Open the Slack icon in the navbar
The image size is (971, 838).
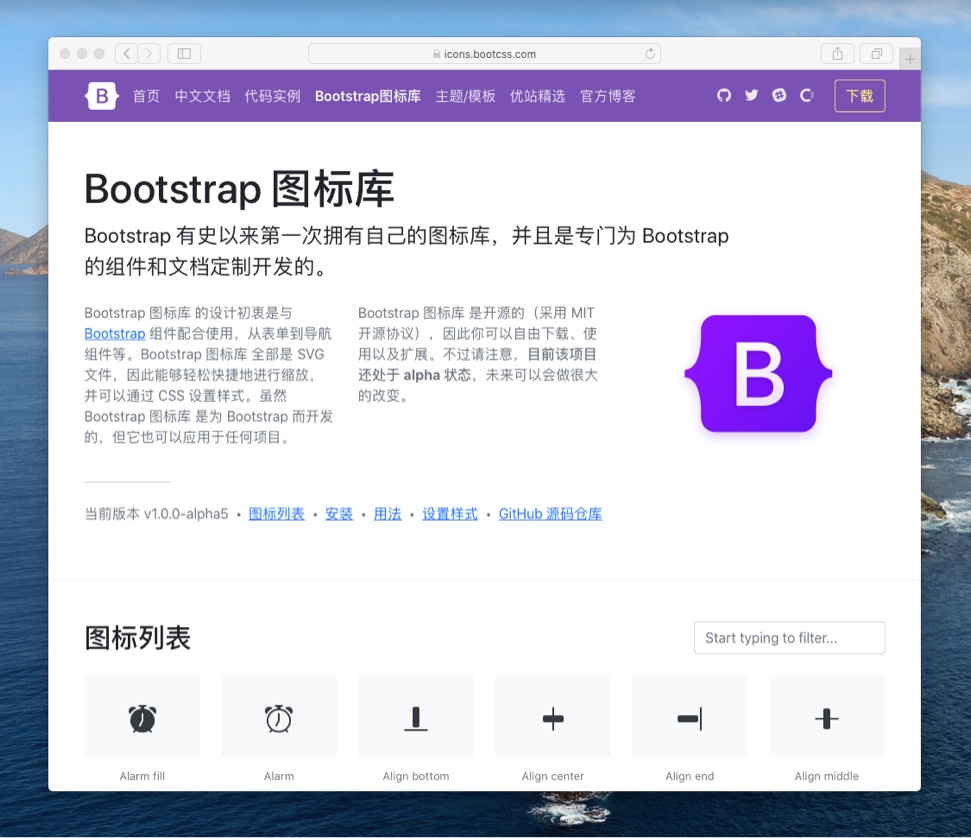click(x=779, y=95)
